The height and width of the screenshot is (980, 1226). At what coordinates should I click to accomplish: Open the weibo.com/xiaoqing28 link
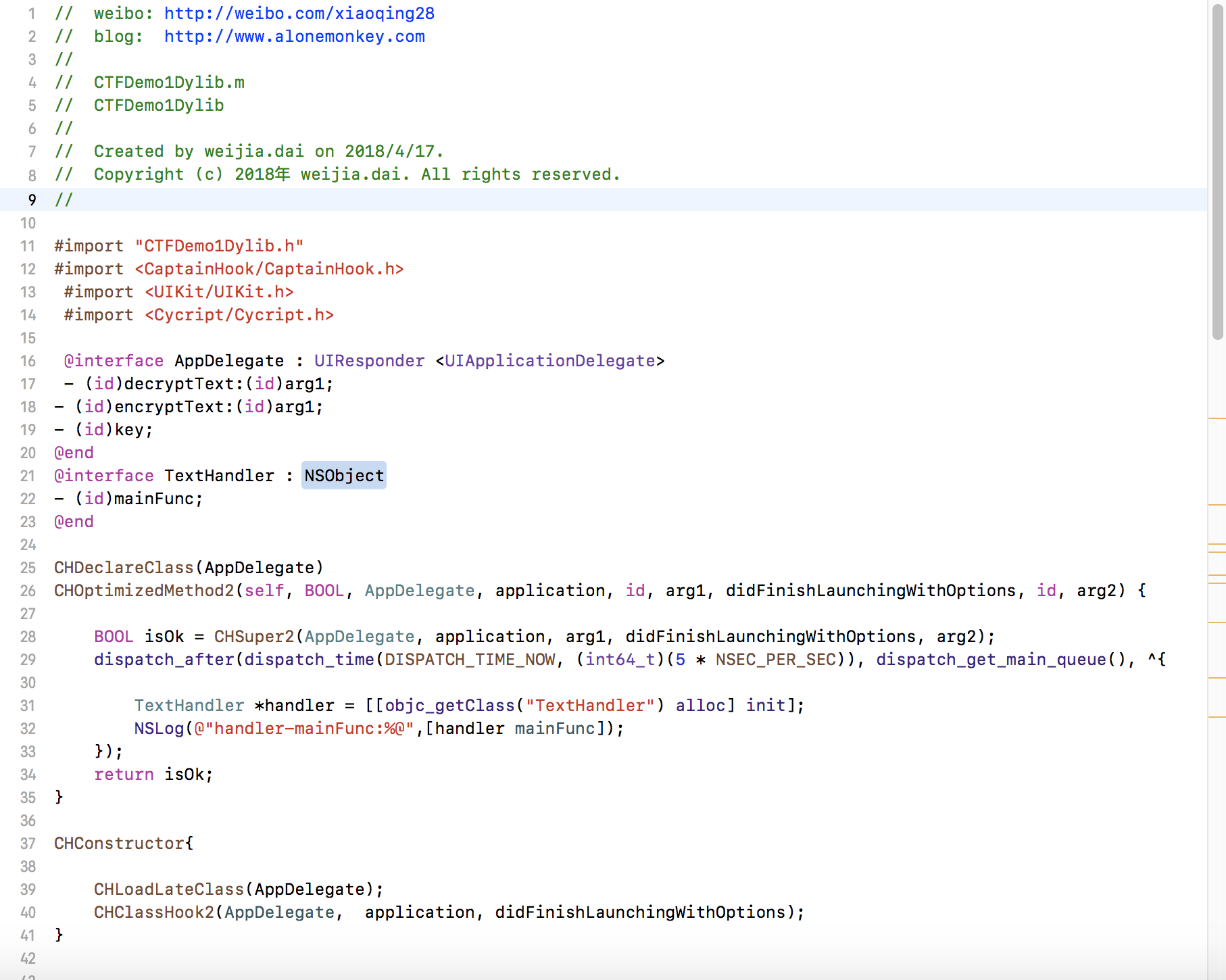click(299, 14)
